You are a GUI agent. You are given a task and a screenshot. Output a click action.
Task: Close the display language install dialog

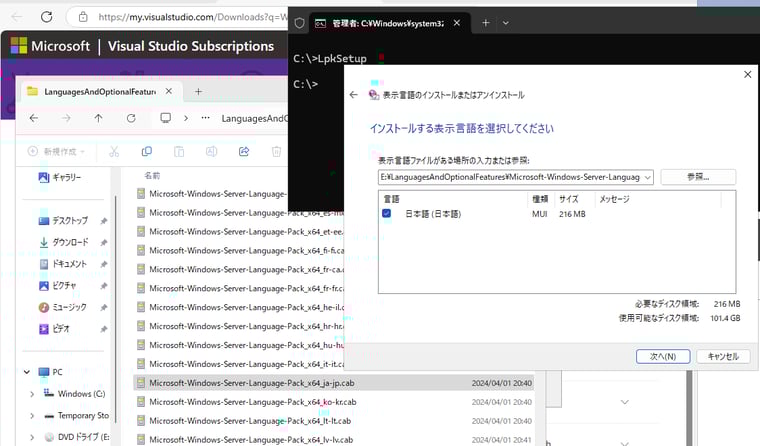tap(747, 74)
